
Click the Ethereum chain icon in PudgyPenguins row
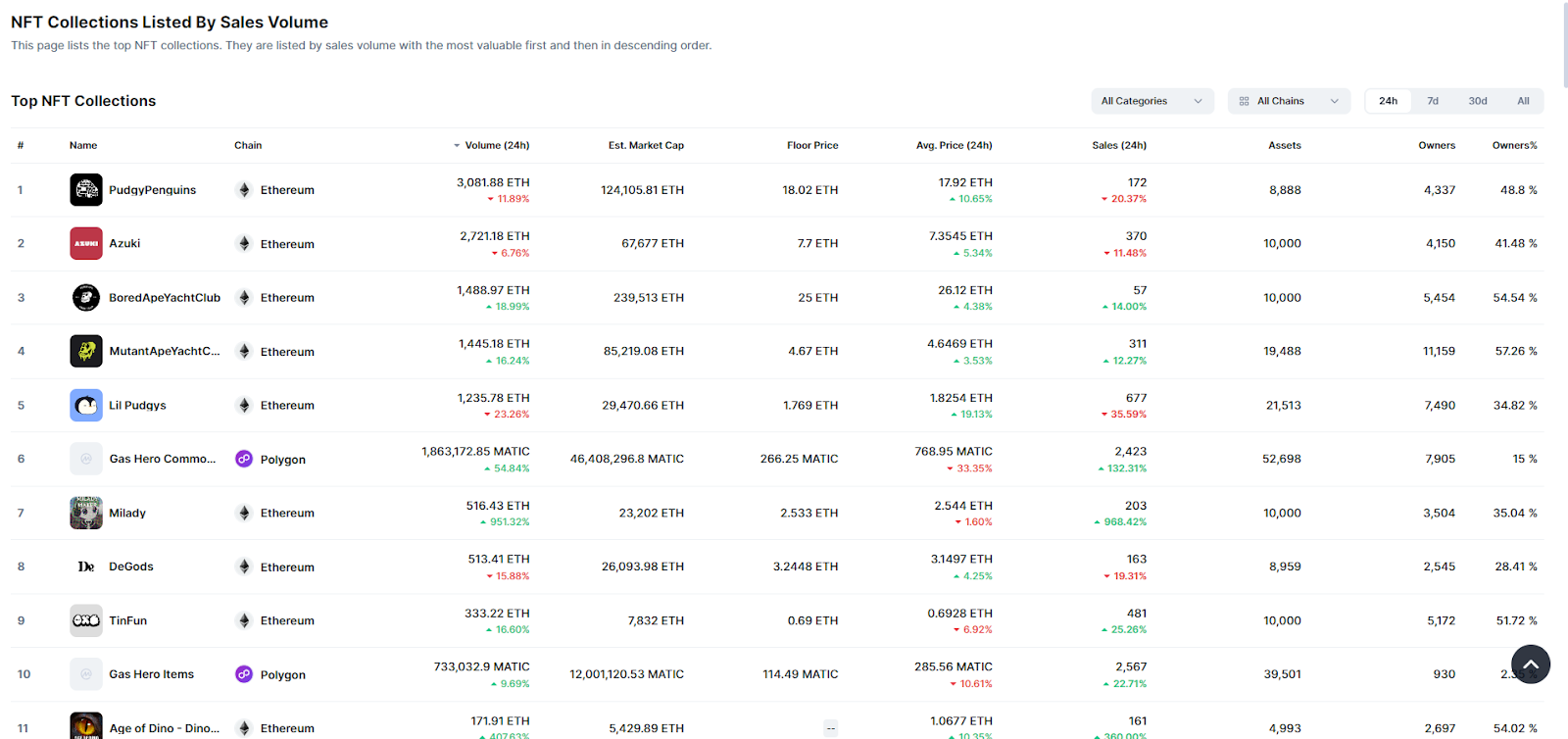[x=244, y=190]
